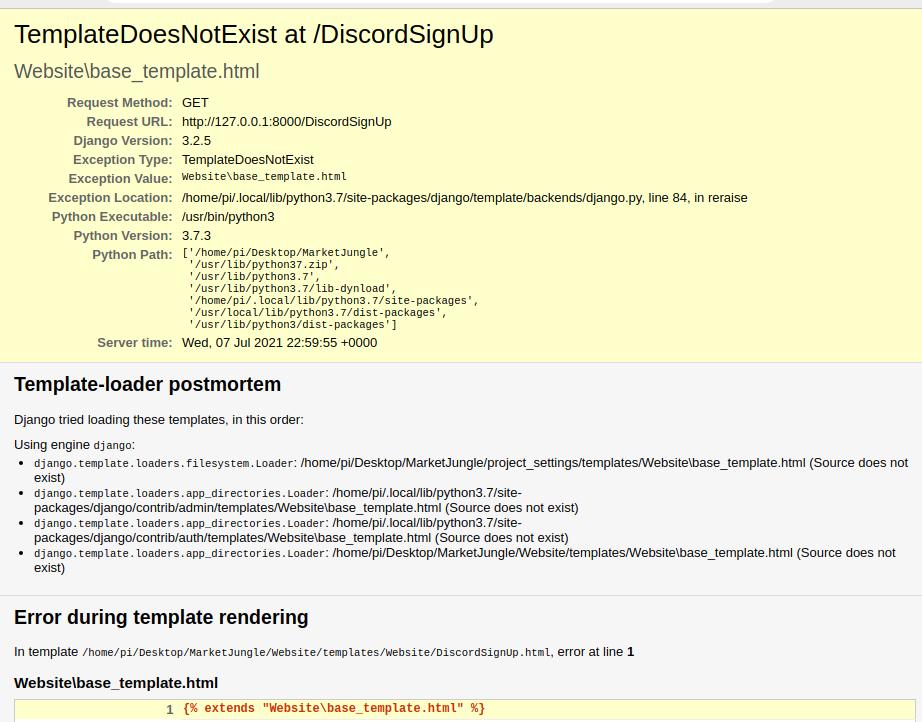Click the exception location path ending 'in reraise'
922x722 pixels.
click(x=465, y=198)
